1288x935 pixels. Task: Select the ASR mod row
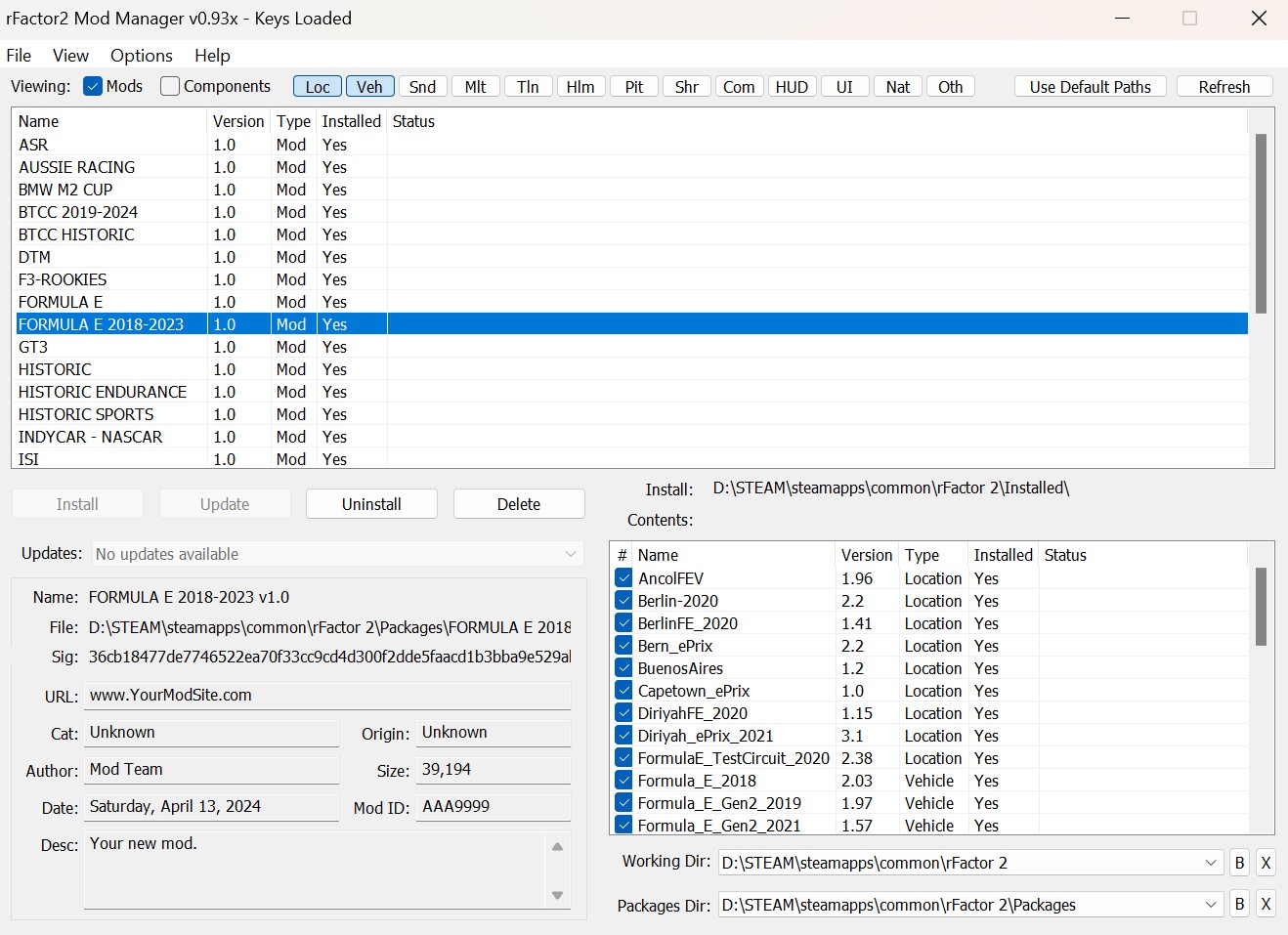point(631,145)
